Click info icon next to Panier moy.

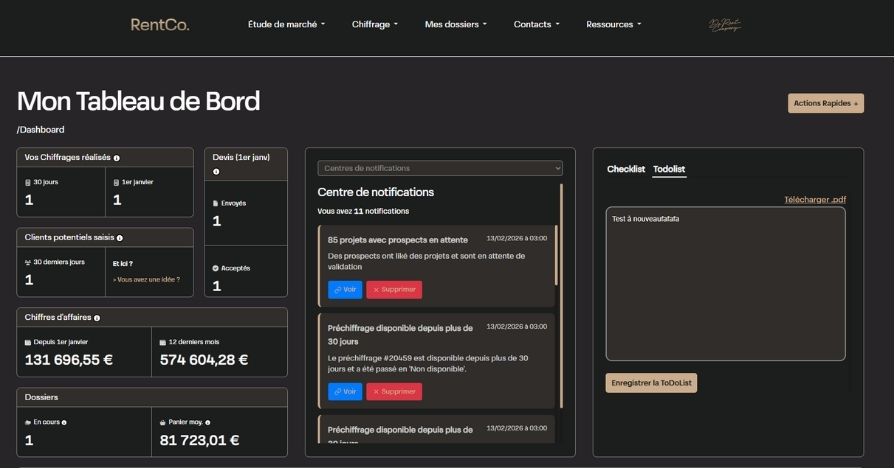[207, 422]
